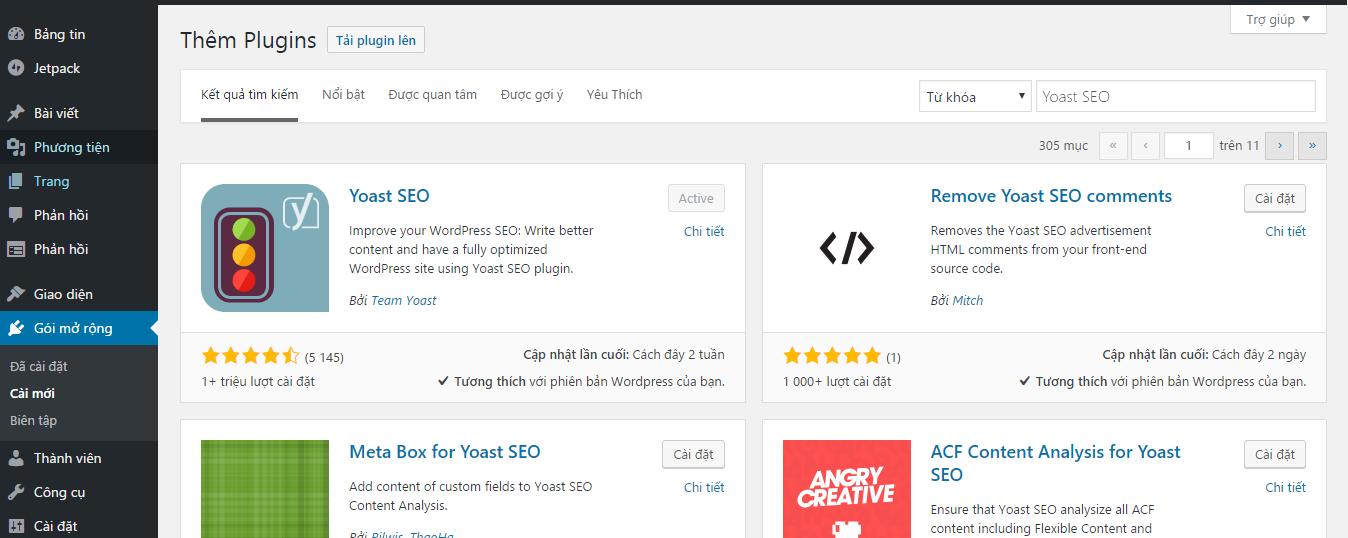Click the Bài viết pin icon
Screen dimensions: 1348x538
16,113
